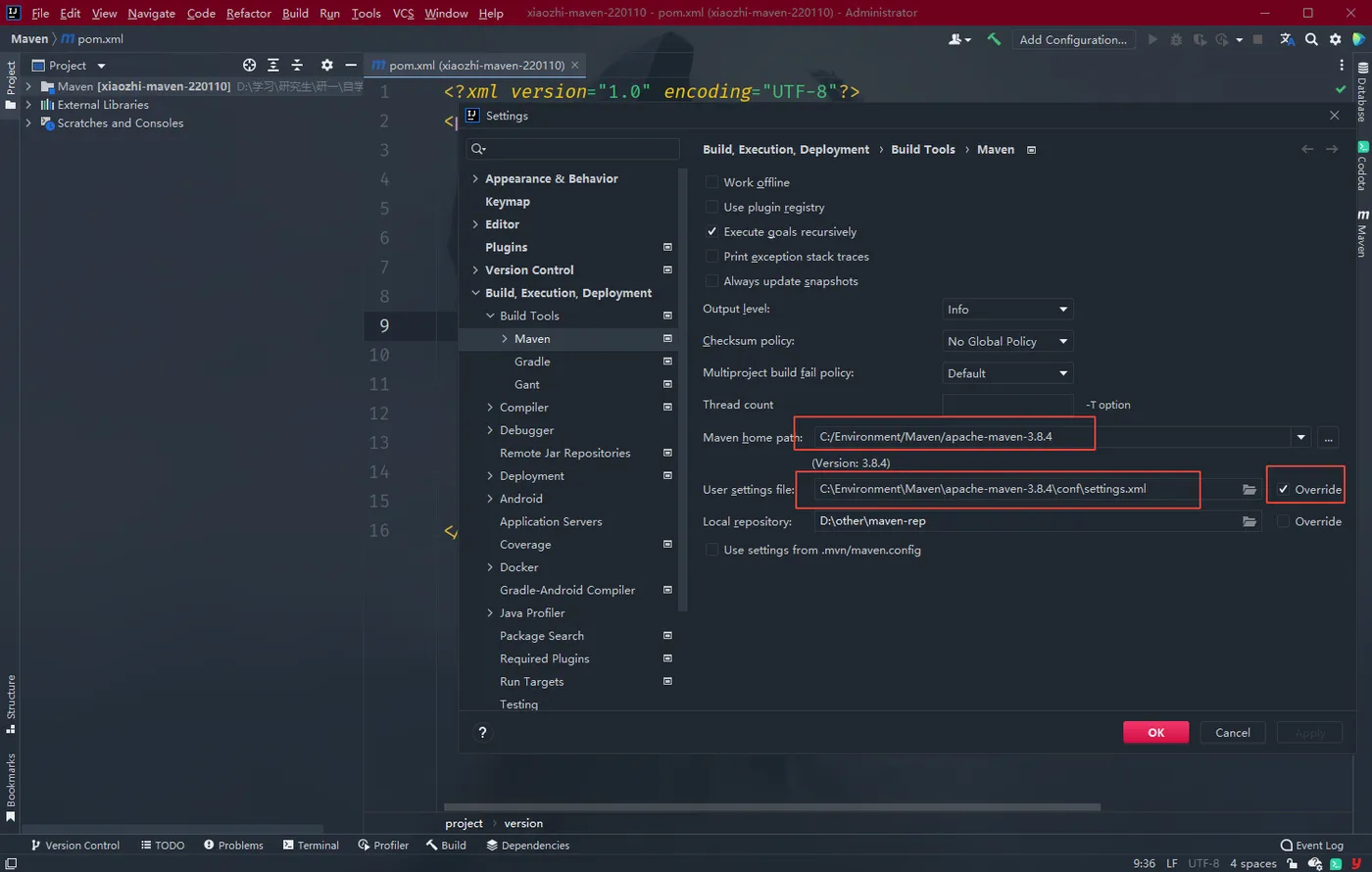Enable Use settings from .mvn/maven.config
This screenshot has height=872, width=1372.
712,550
